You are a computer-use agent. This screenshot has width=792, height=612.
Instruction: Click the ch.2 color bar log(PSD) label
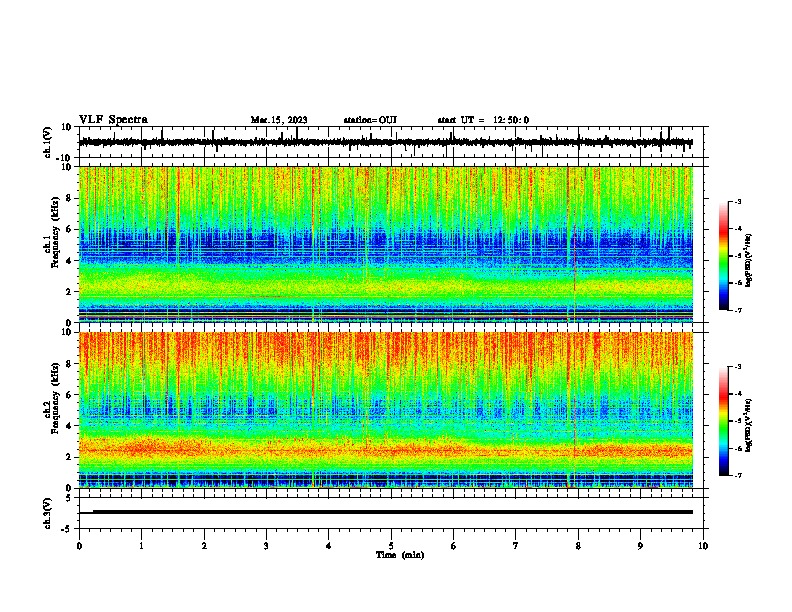(x=749, y=425)
